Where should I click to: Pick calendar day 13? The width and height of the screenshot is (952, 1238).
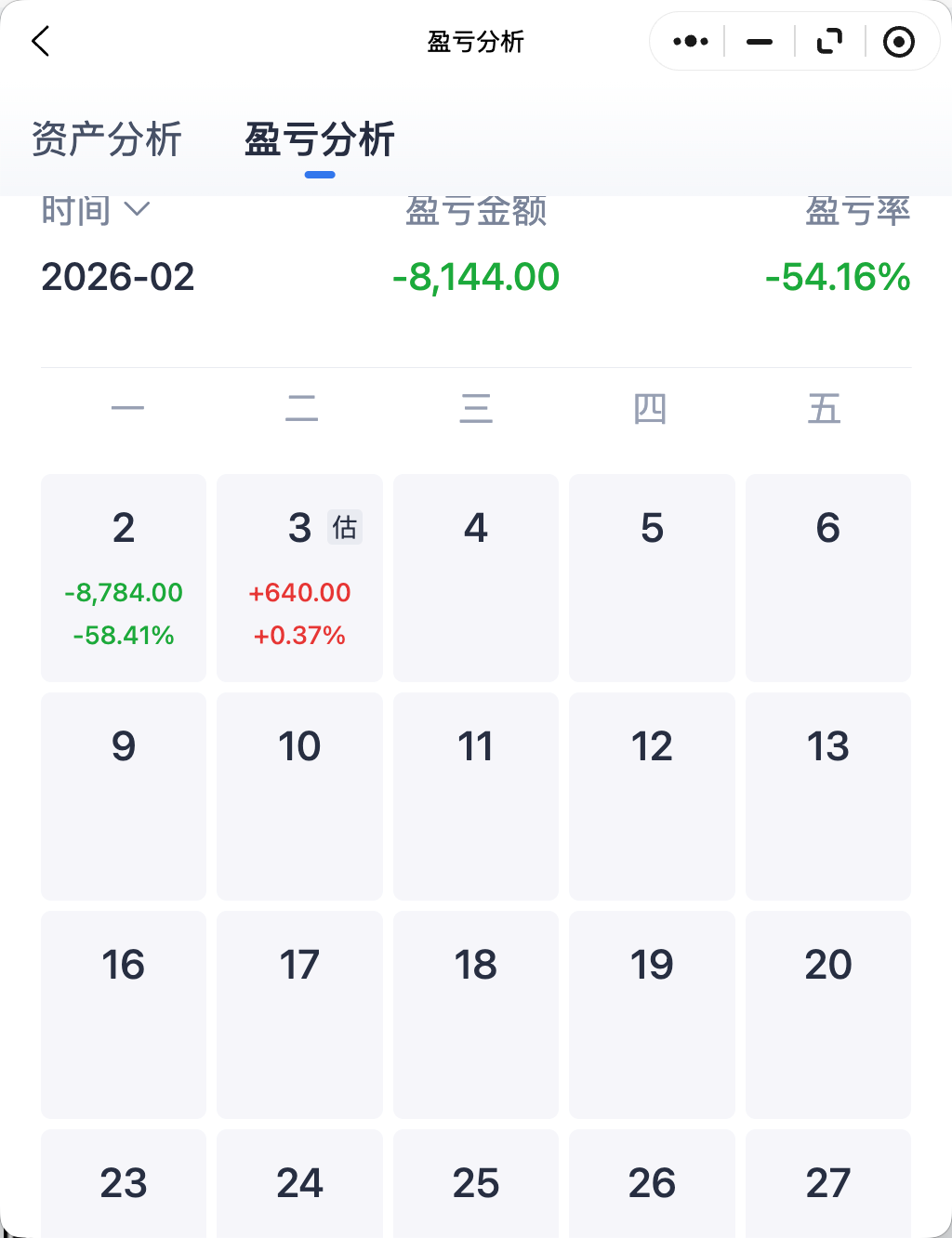828,796
